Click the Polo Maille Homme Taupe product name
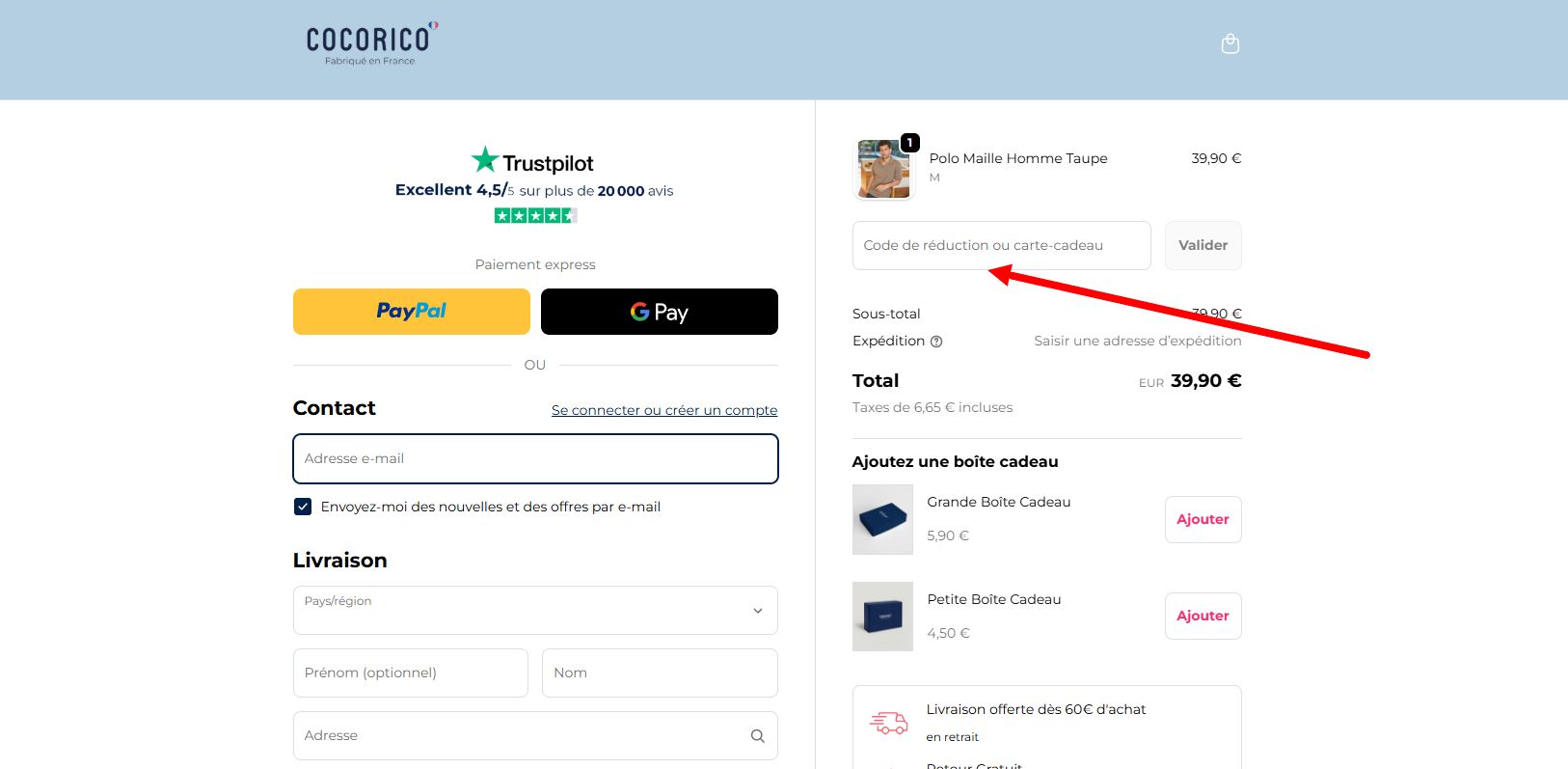Screen dimensions: 1568x769 [x=1018, y=158]
